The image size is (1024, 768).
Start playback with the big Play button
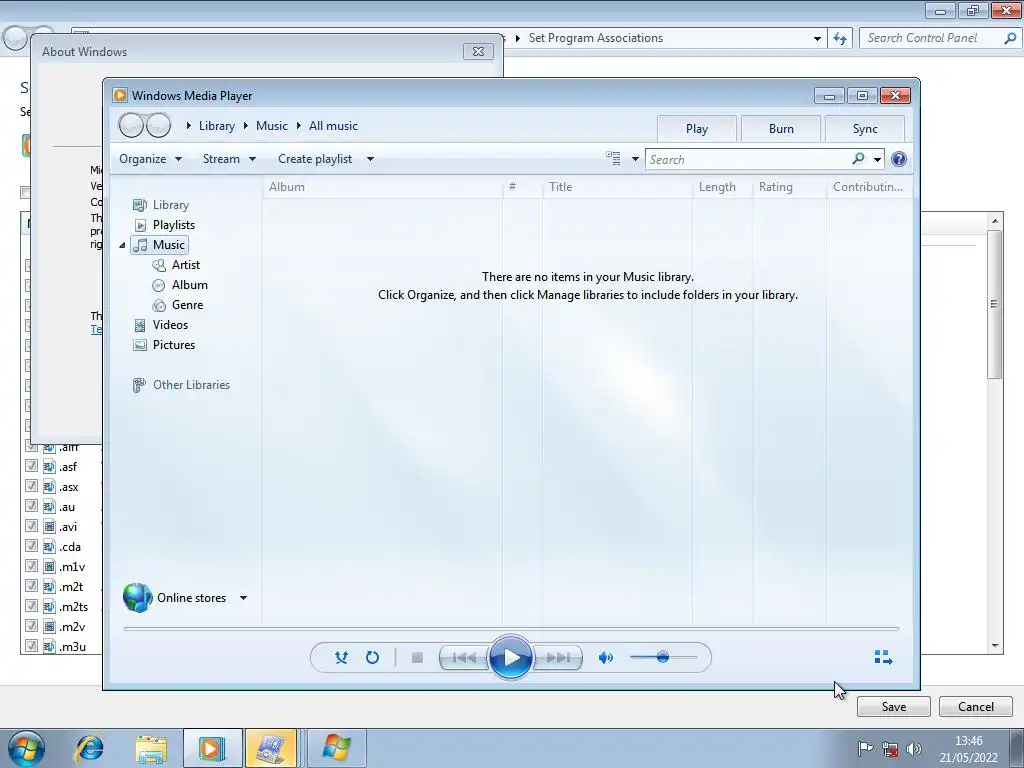[x=511, y=658]
